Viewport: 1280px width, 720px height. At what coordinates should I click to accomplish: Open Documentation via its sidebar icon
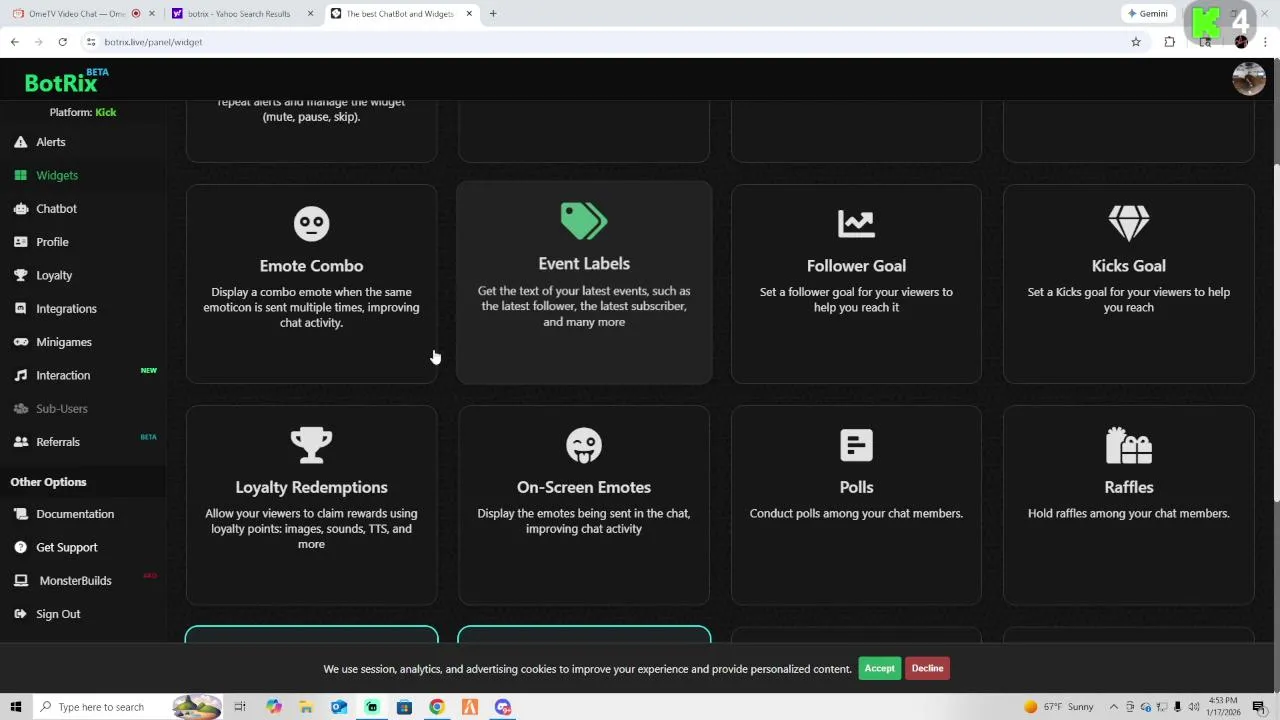pyautogui.click(x=20, y=514)
